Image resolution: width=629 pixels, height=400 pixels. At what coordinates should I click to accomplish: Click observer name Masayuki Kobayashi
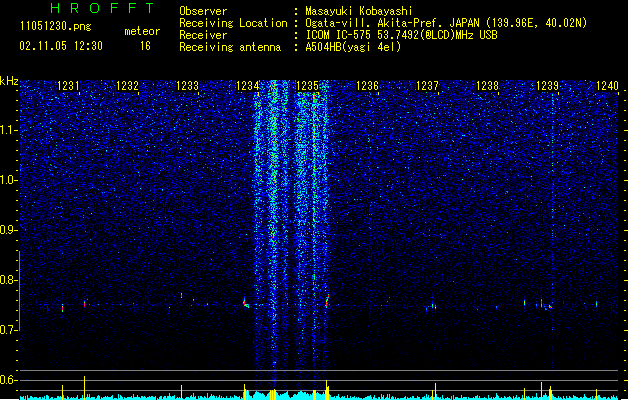[x=359, y=11]
